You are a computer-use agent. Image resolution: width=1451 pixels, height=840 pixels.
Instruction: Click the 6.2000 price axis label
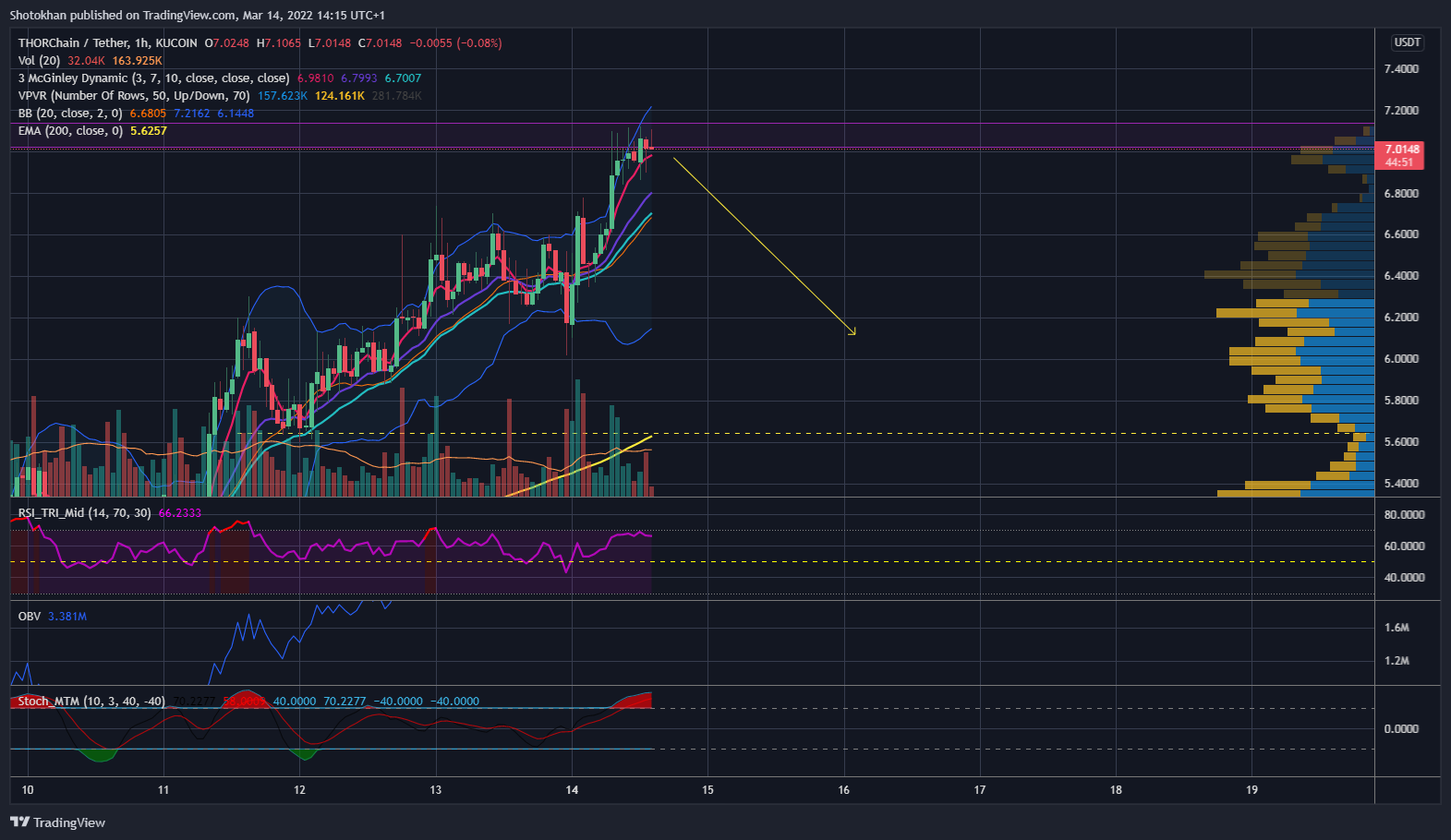click(x=1401, y=318)
